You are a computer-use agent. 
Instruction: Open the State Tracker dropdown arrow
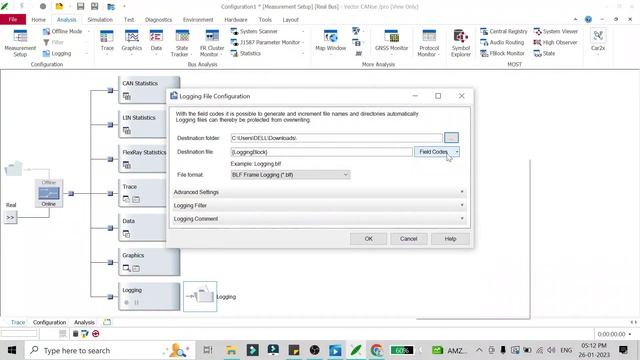191,55
